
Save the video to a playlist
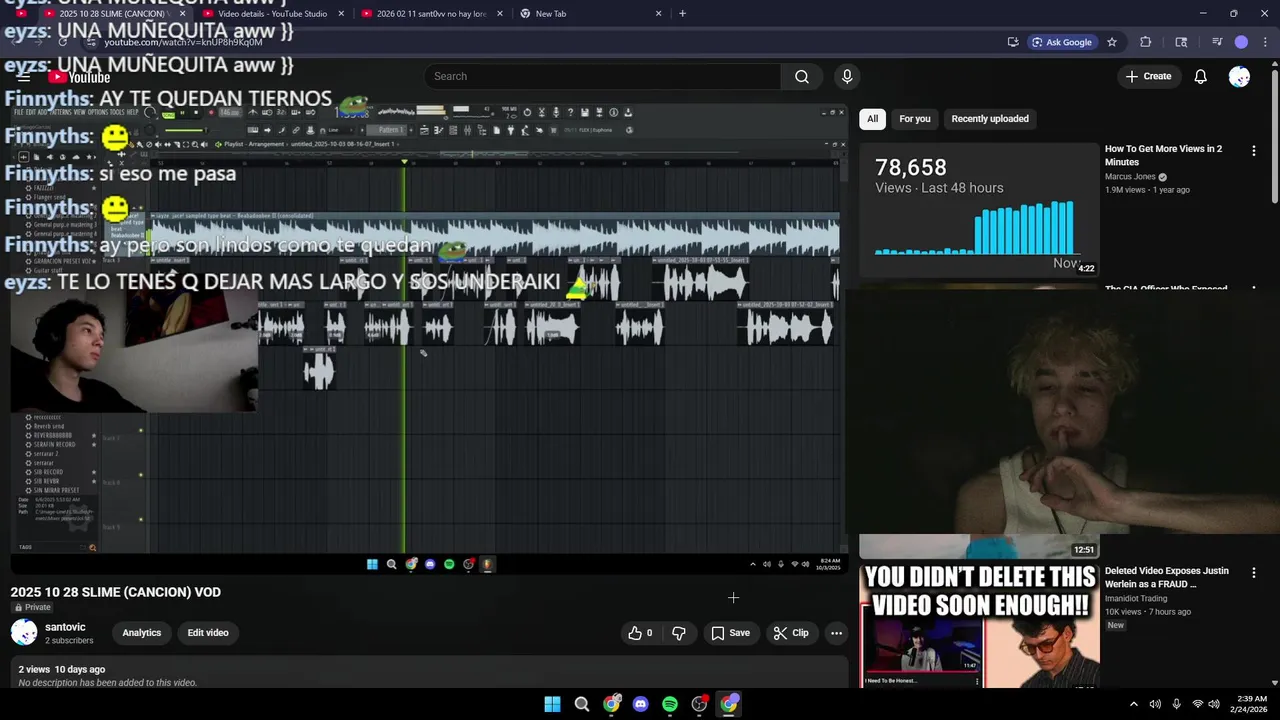point(730,633)
